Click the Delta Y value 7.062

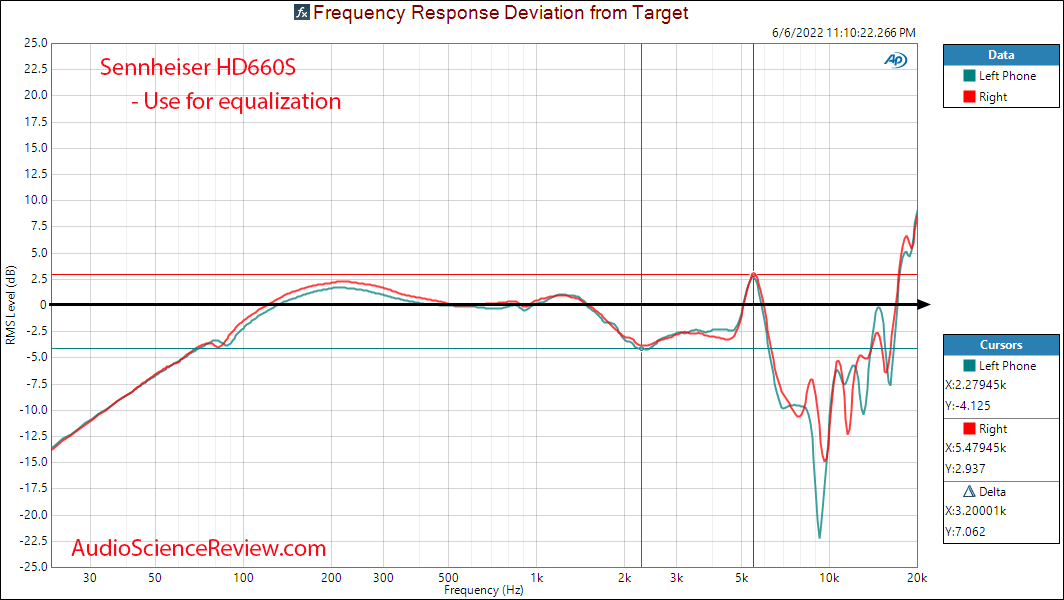[965, 532]
